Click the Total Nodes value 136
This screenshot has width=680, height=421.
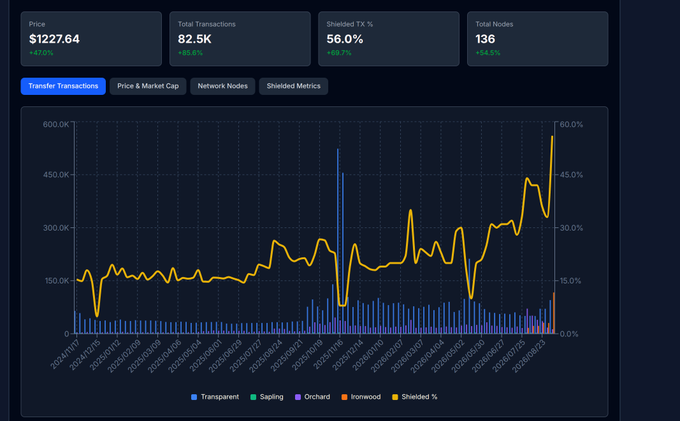(485, 39)
